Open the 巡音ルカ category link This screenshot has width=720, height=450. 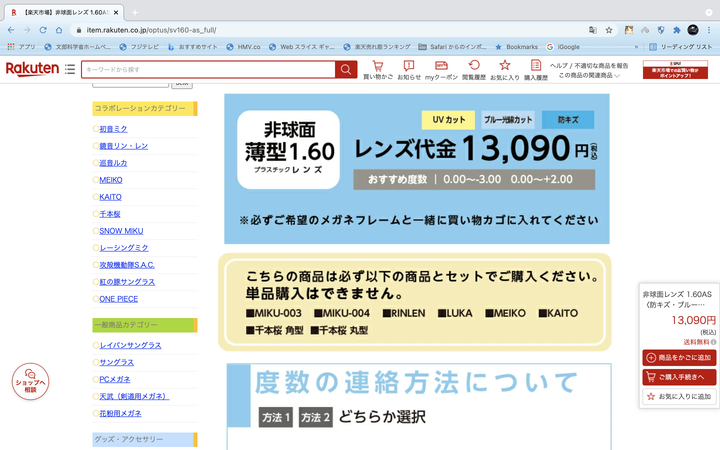113,163
